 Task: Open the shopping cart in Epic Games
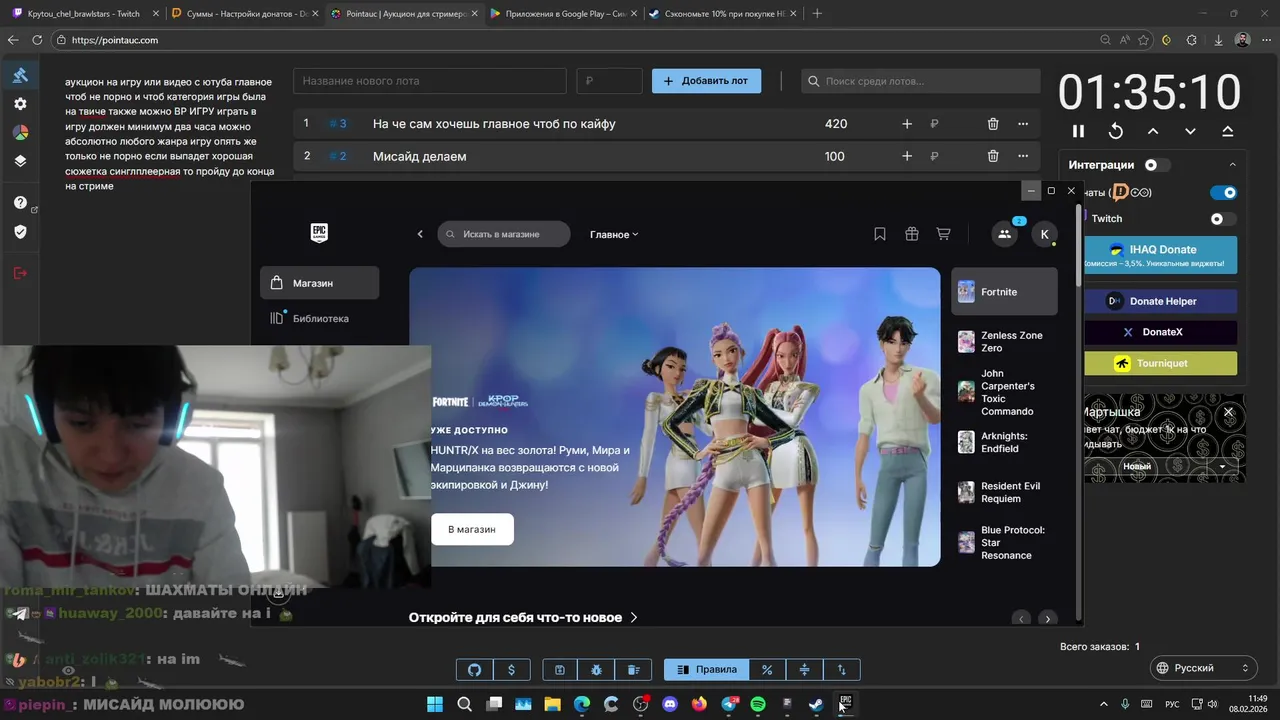coord(943,234)
